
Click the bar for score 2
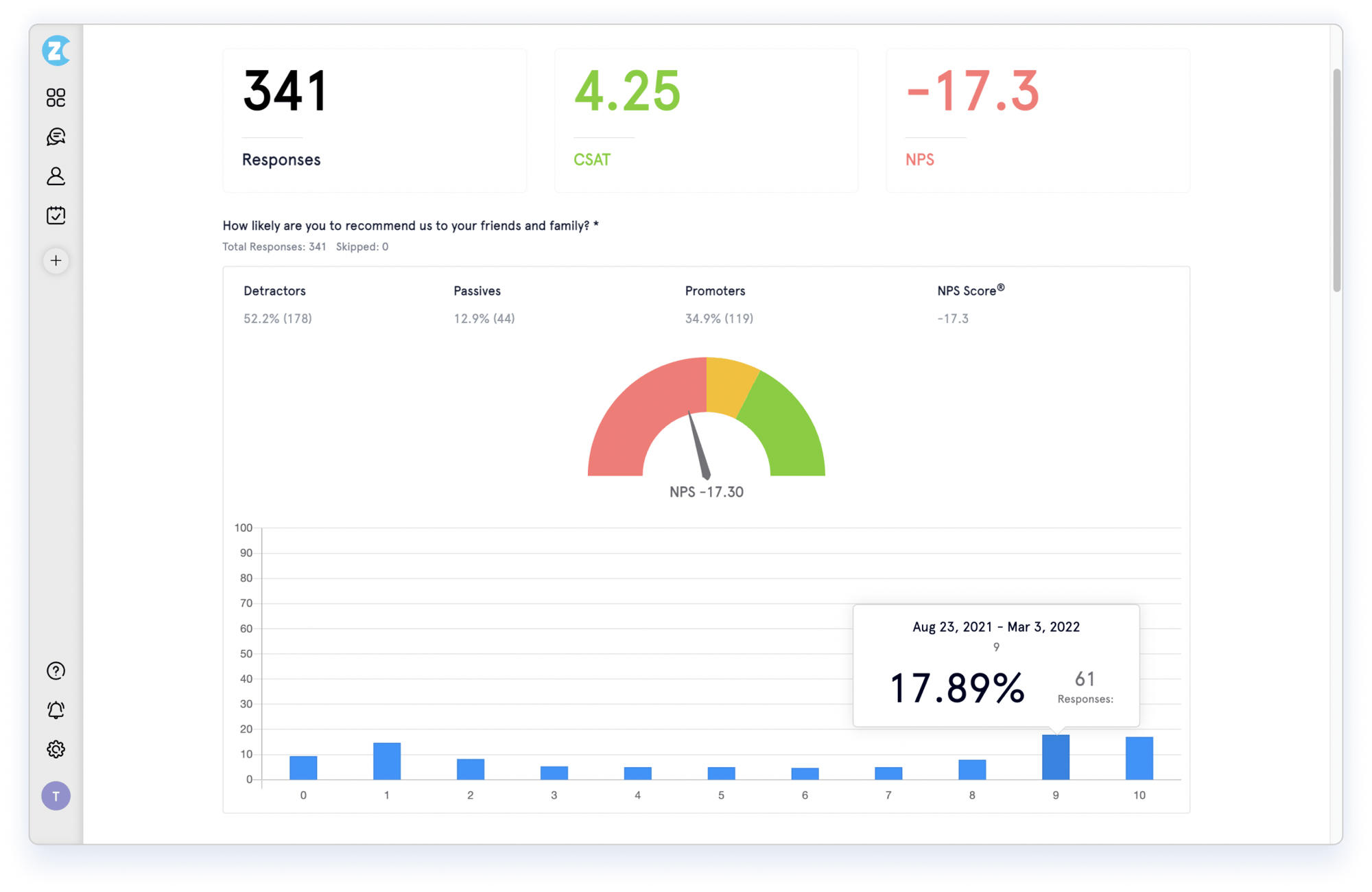point(471,769)
